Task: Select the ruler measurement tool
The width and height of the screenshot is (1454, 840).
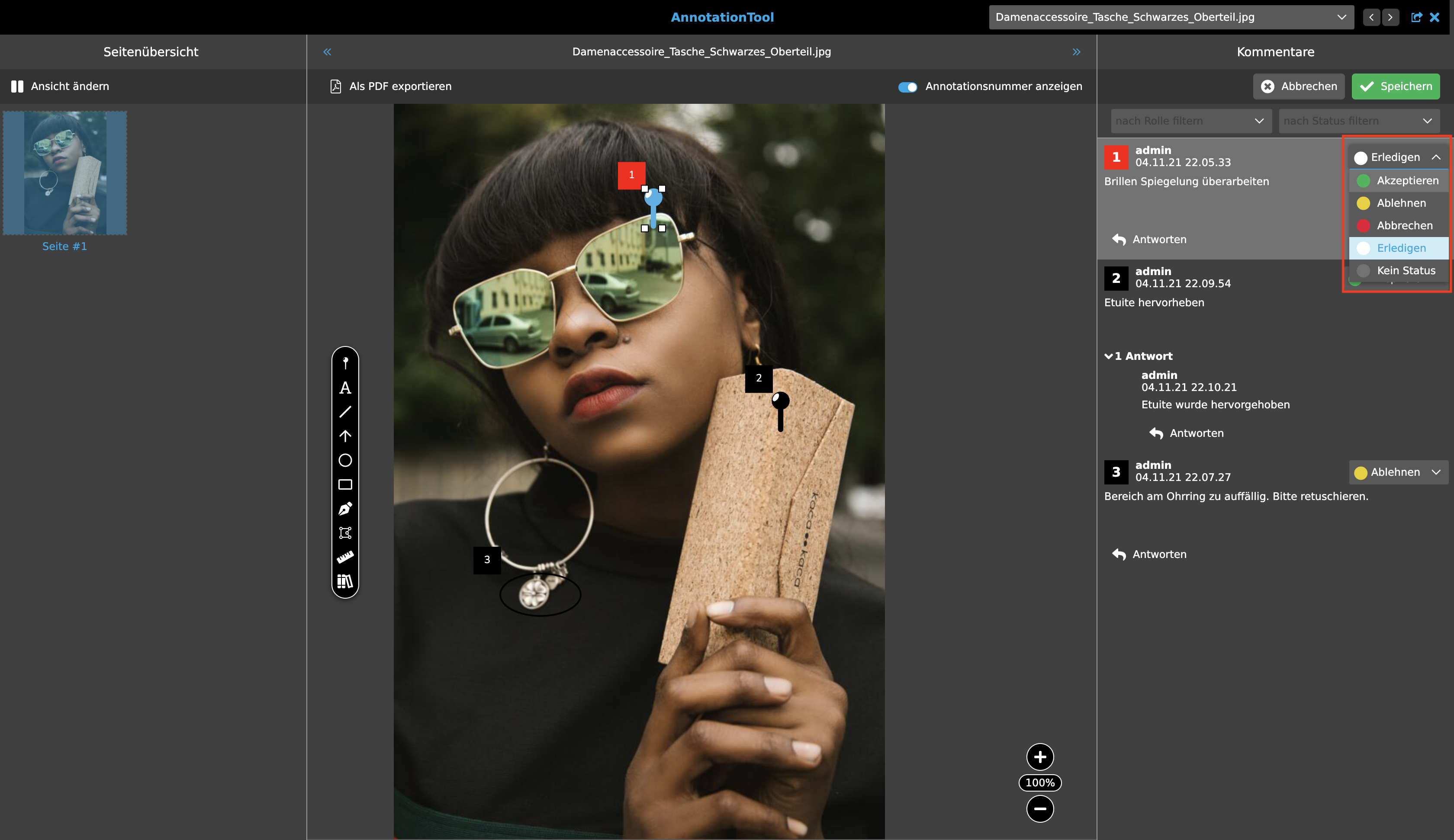Action: coord(345,557)
